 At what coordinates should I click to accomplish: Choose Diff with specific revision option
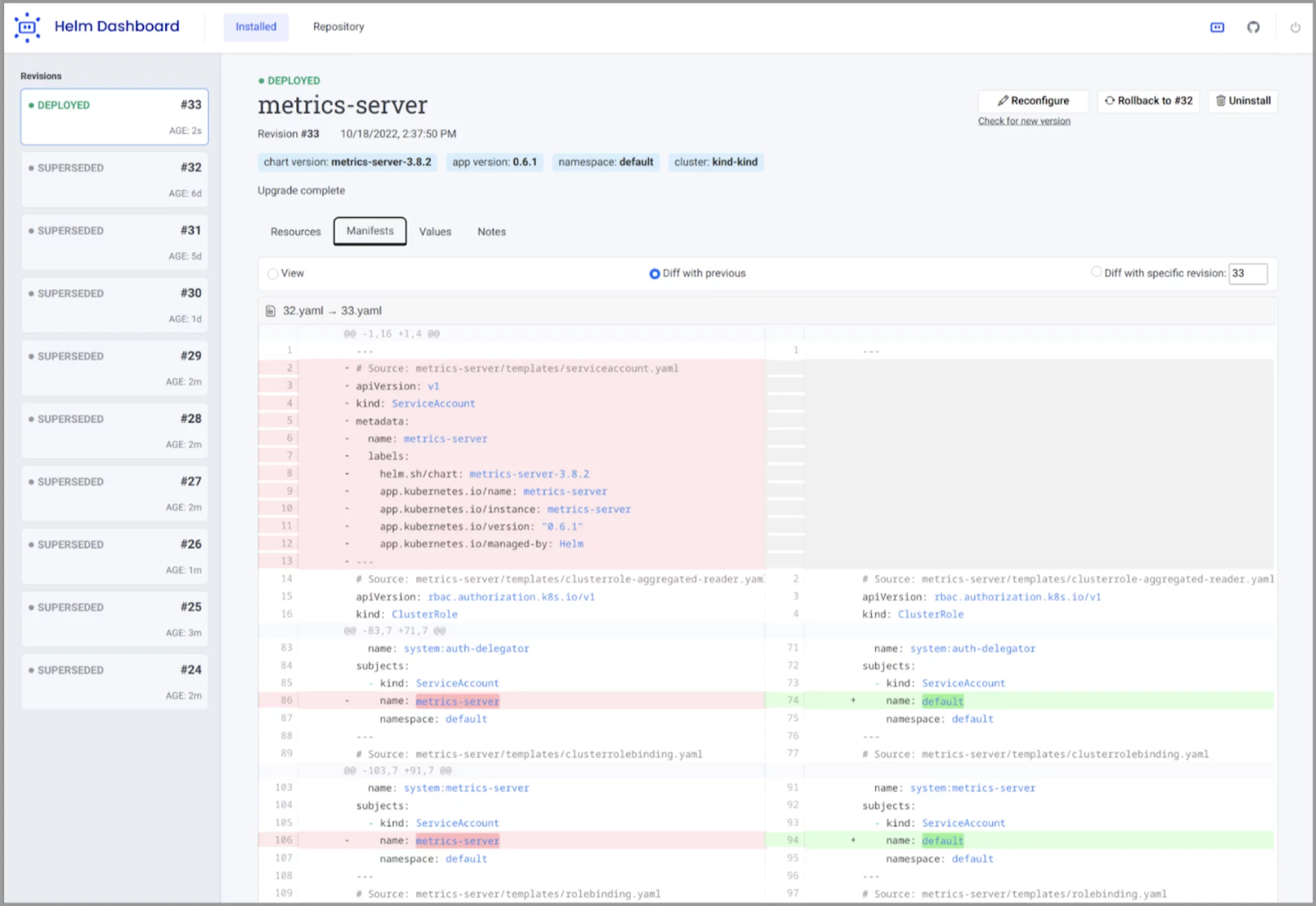coord(1096,272)
